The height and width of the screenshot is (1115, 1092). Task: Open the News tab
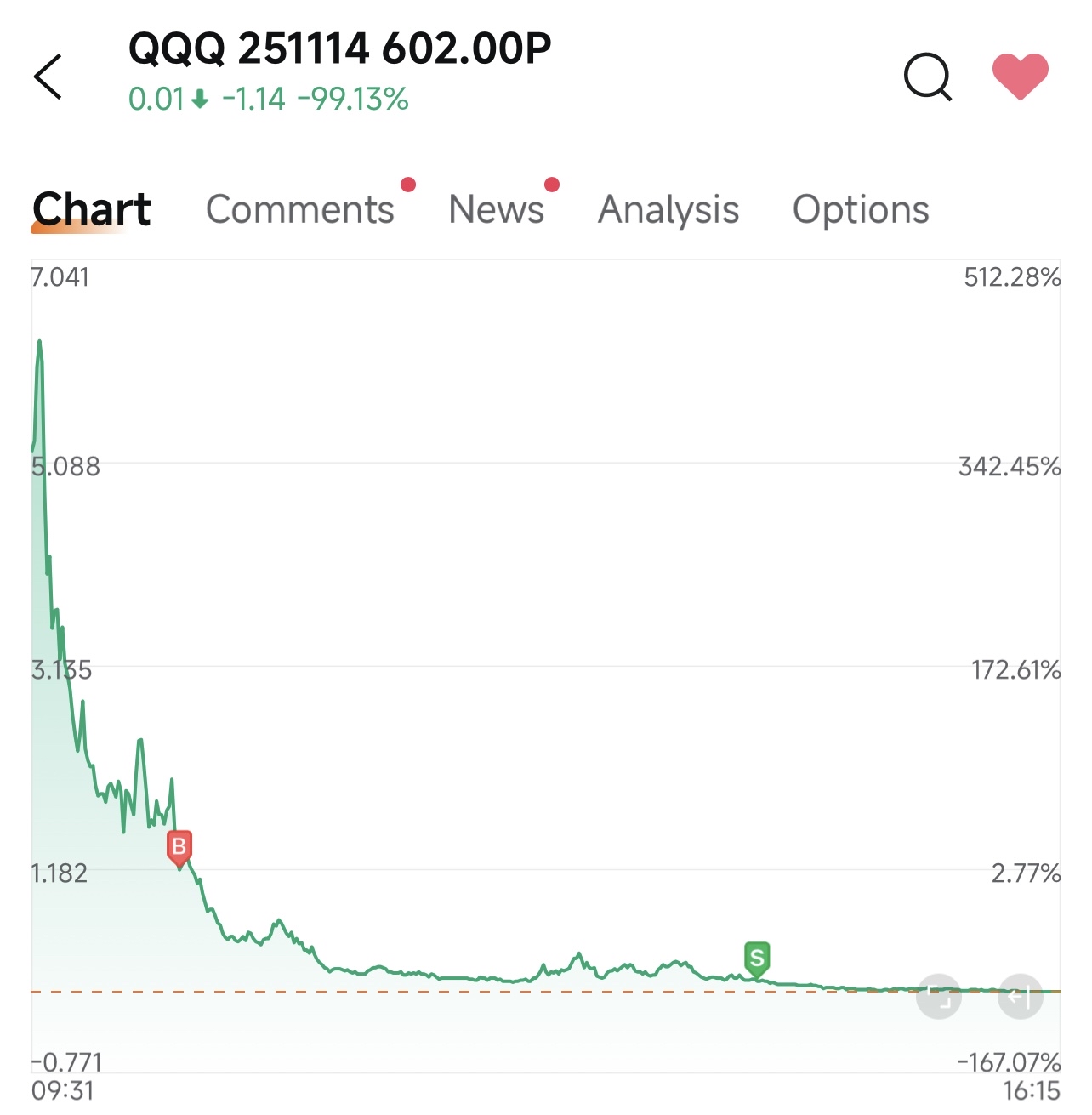coord(496,209)
